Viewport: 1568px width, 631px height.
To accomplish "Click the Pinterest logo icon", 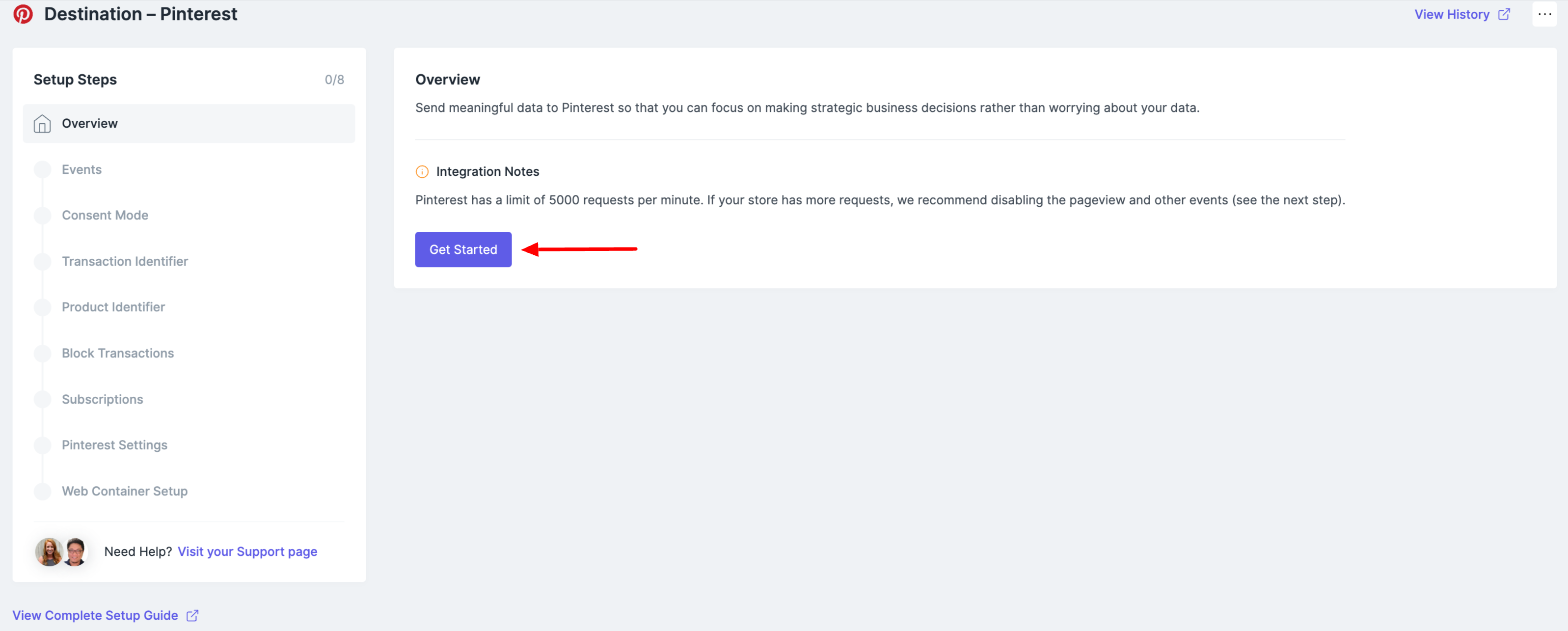I will point(23,14).
